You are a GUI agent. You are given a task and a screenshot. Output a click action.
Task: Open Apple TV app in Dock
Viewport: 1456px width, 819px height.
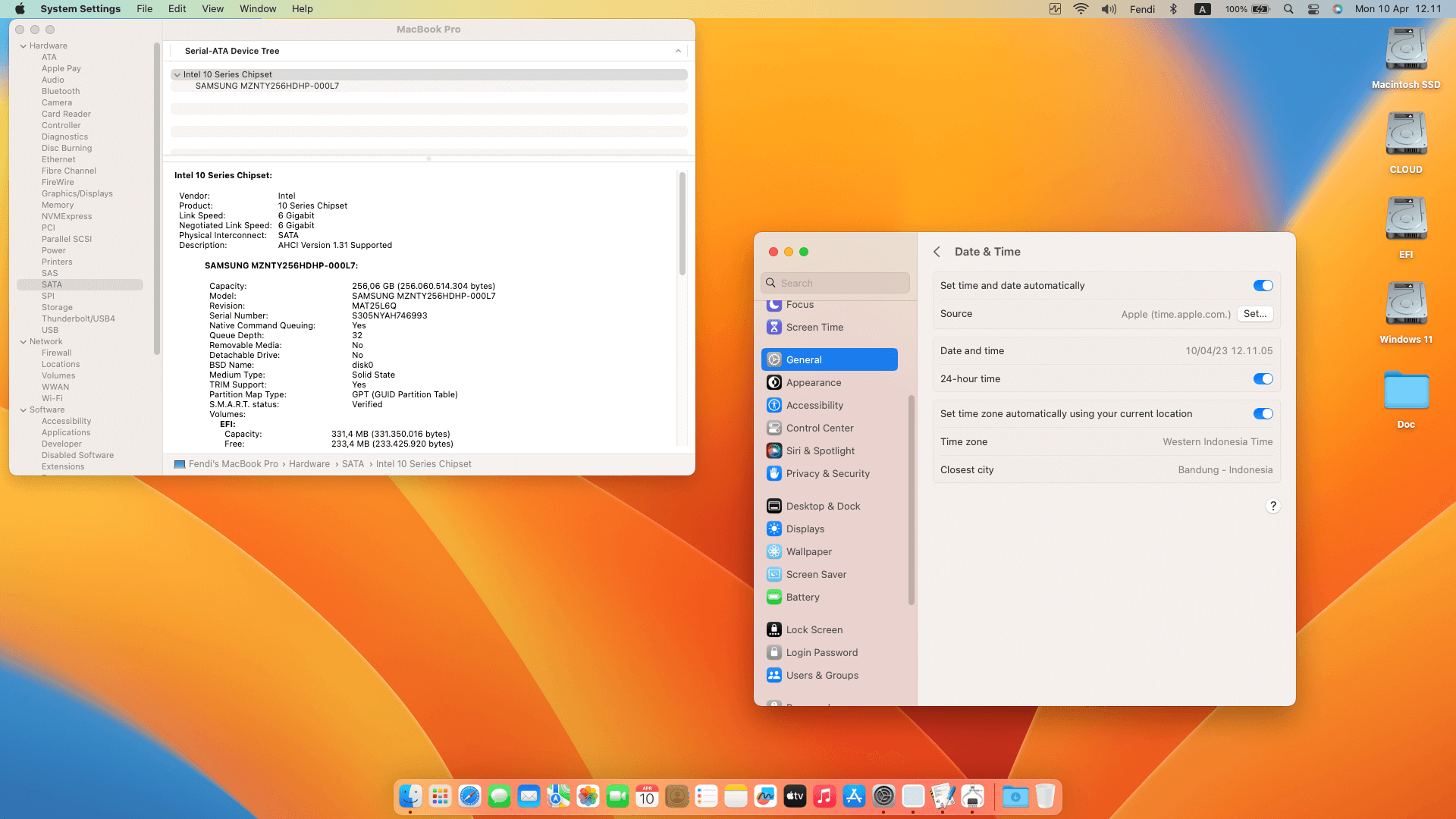[x=795, y=796]
